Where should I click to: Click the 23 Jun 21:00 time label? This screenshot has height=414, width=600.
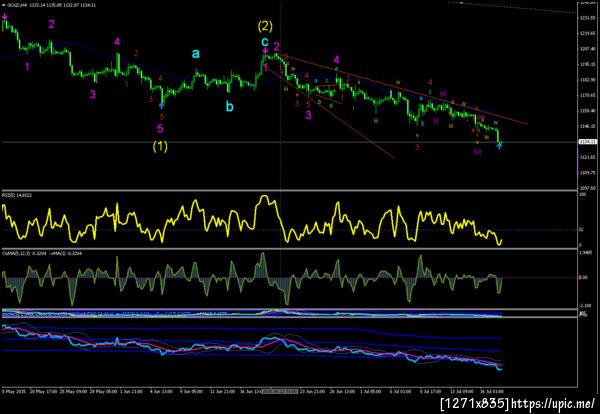pyautogui.click(x=312, y=392)
